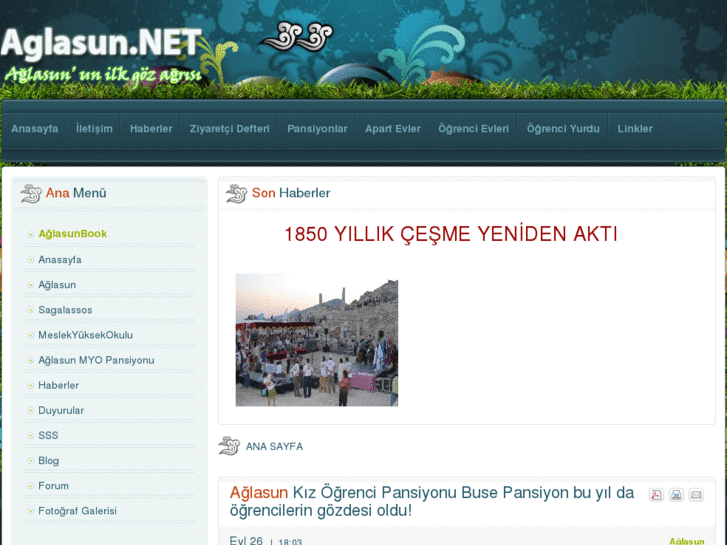Open the 1850 YILLIK ÇEŞME YENİDEN AKTI headline

point(450,234)
